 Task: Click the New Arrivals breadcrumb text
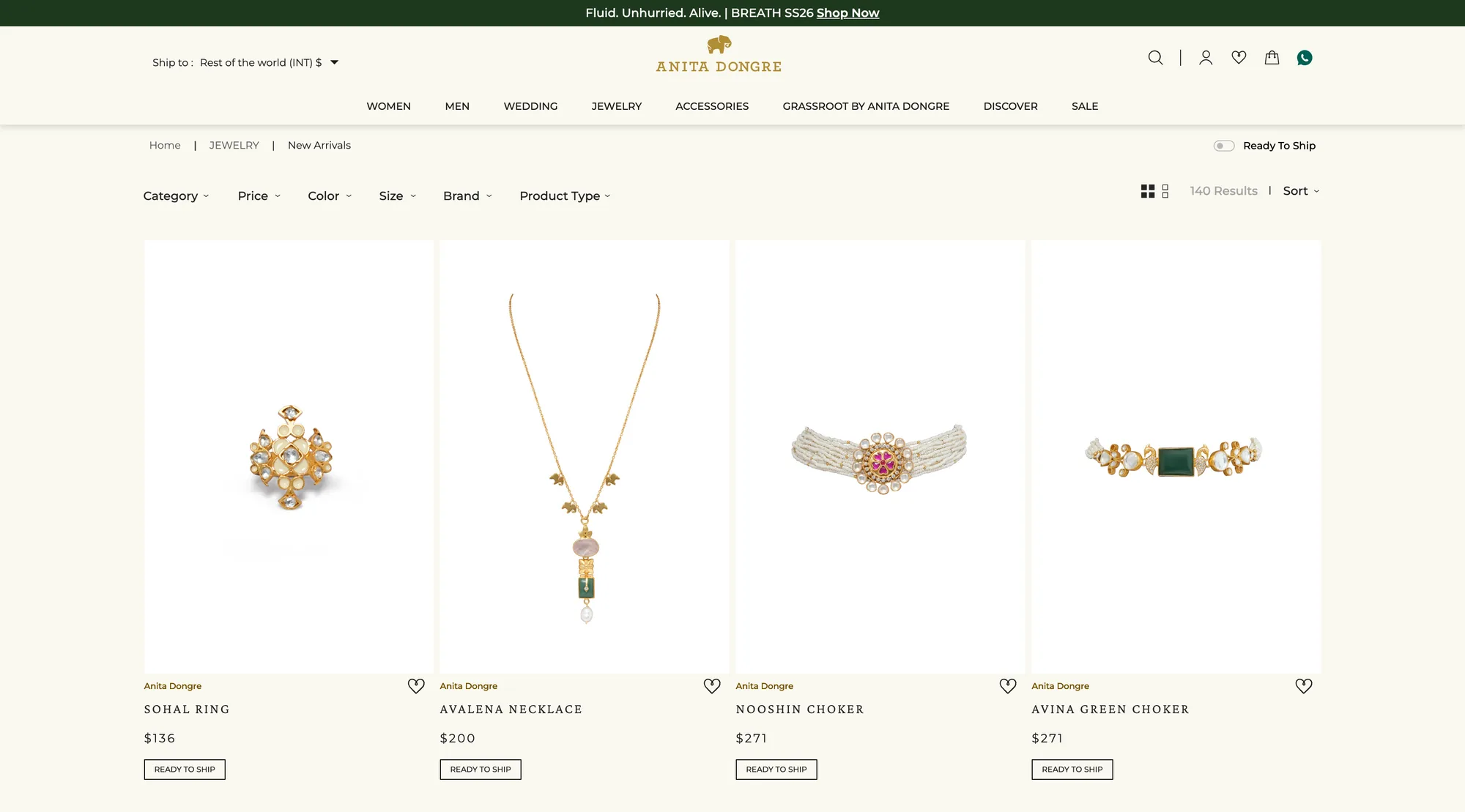pos(319,145)
